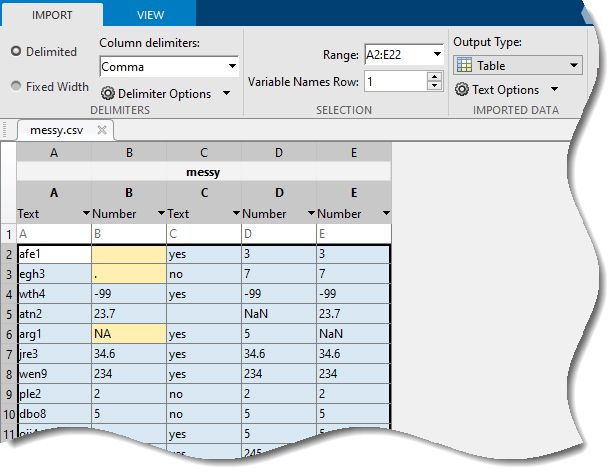The height and width of the screenshot is (475, 615).
Task: Click the table icon in Output Type
Action: click(464, 66)
